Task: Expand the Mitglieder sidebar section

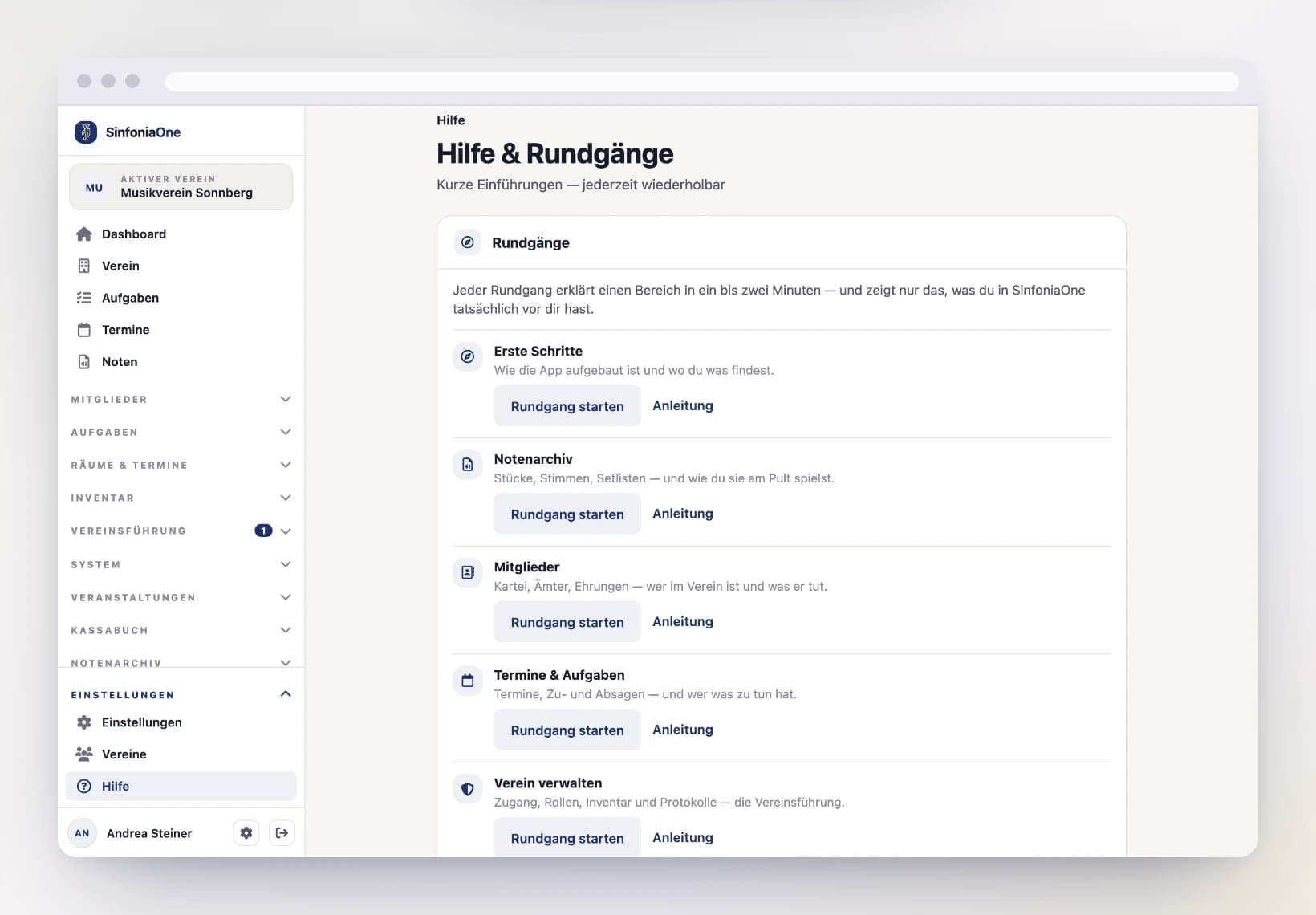Action: pos(181,399)
